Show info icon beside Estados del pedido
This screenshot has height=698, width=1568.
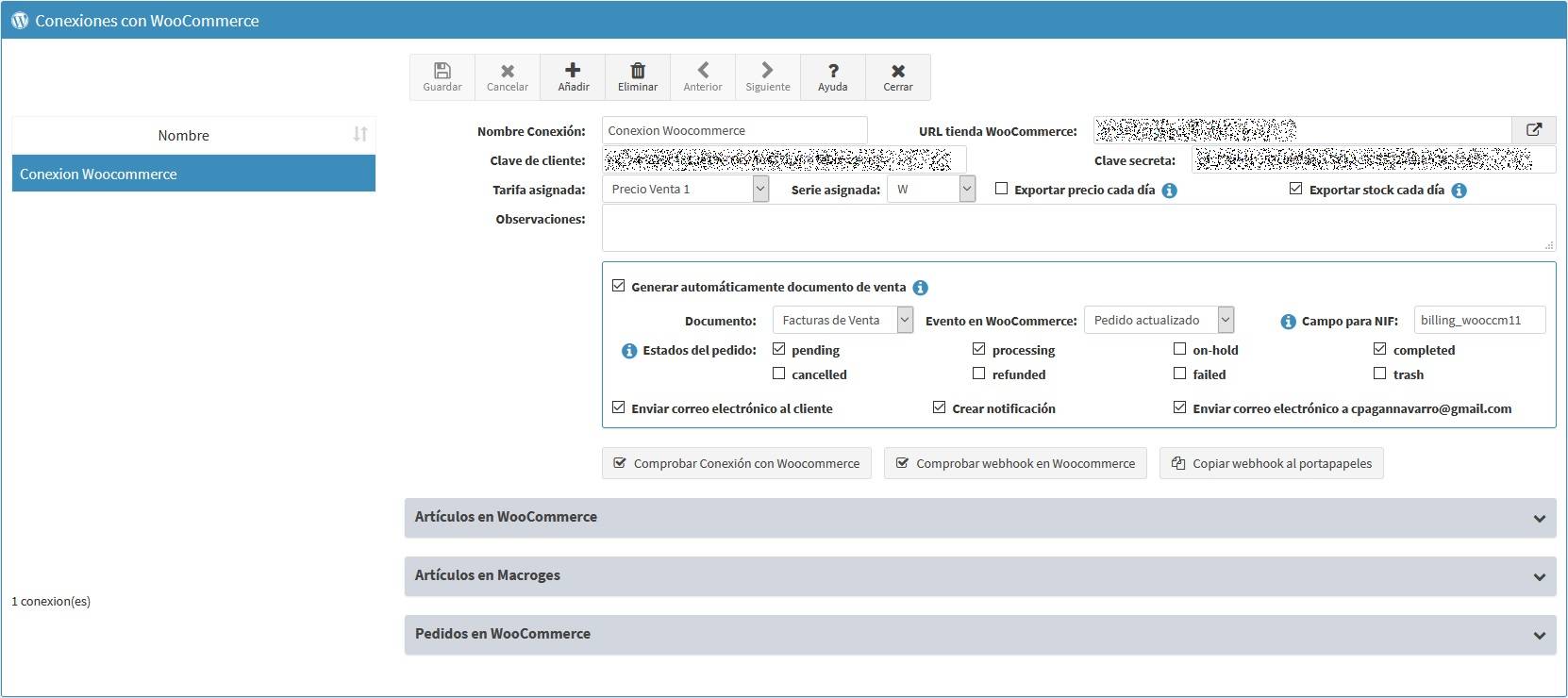629,351
